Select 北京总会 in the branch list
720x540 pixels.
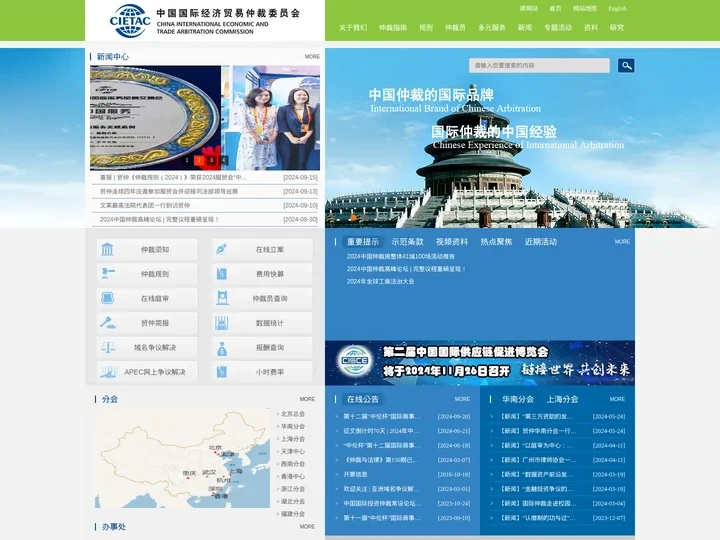coord(292,414)
